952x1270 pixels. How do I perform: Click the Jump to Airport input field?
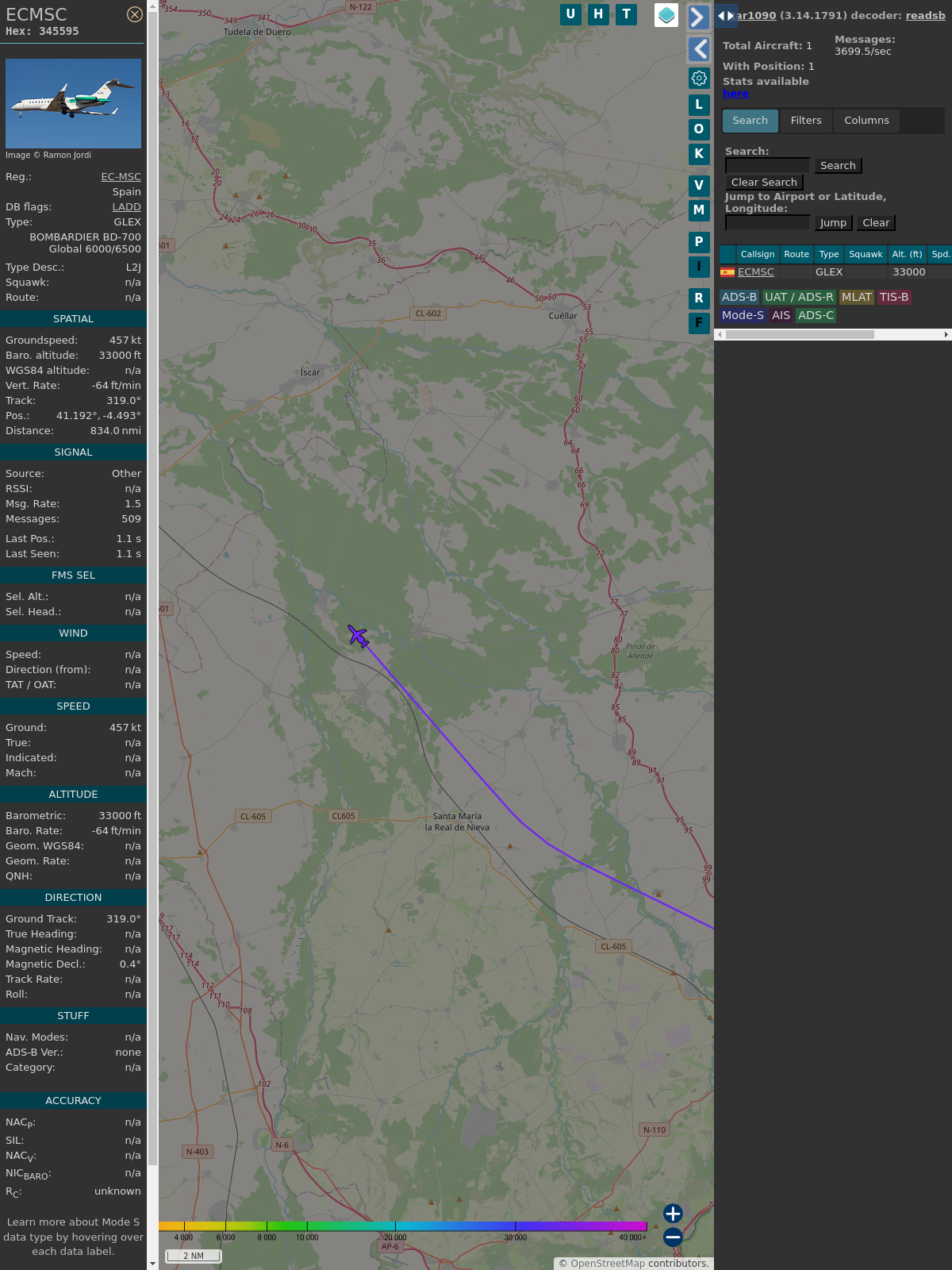click(767, 223)
